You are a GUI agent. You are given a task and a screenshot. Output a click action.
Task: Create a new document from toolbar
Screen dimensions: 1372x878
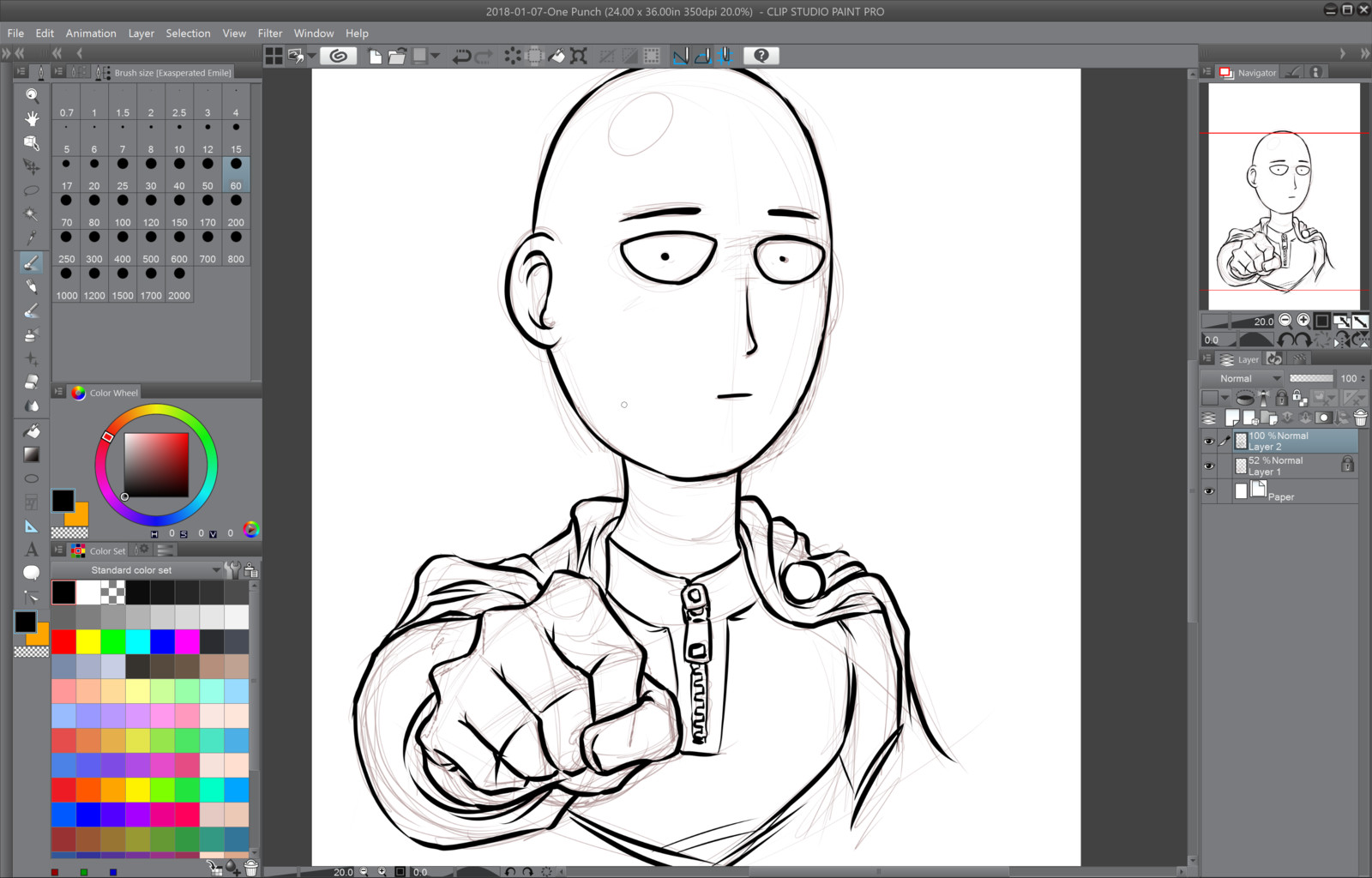(375, 56)
